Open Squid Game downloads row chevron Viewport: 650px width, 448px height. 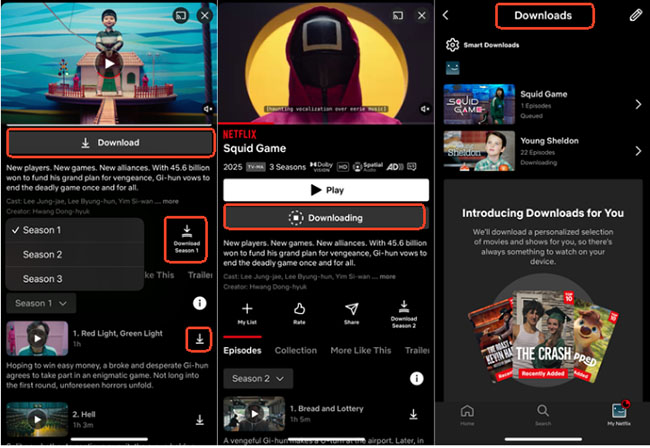tap(638, 104)
